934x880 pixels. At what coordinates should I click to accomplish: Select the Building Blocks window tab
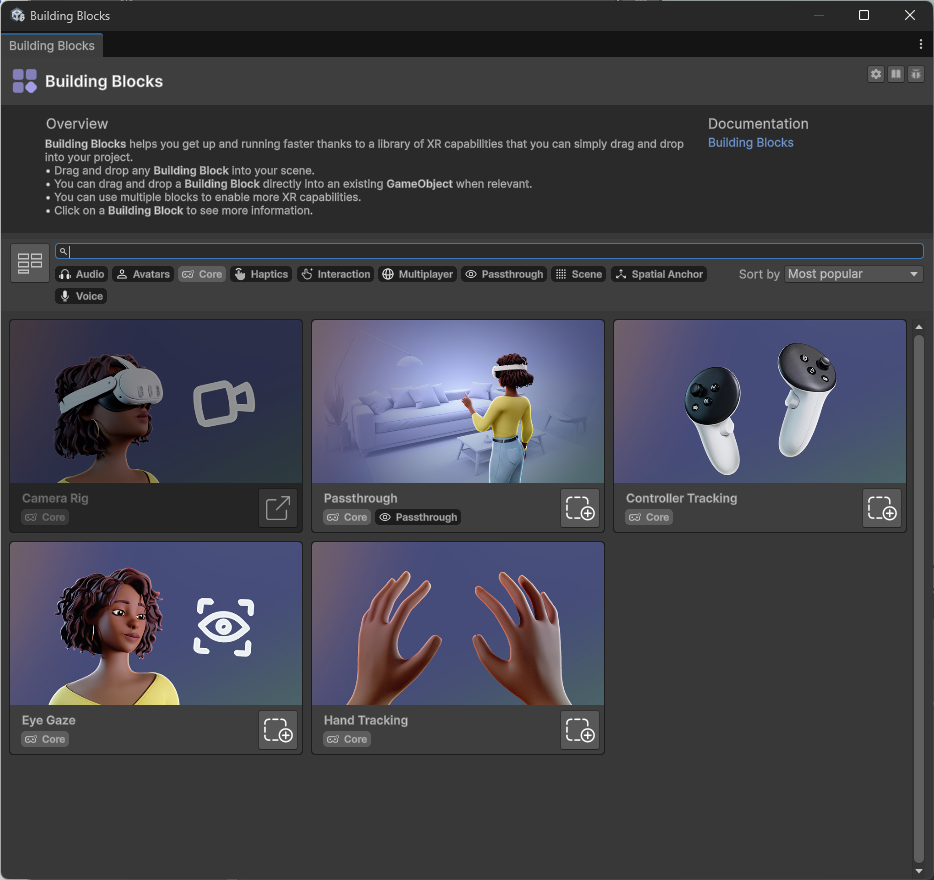click(52, 46)
